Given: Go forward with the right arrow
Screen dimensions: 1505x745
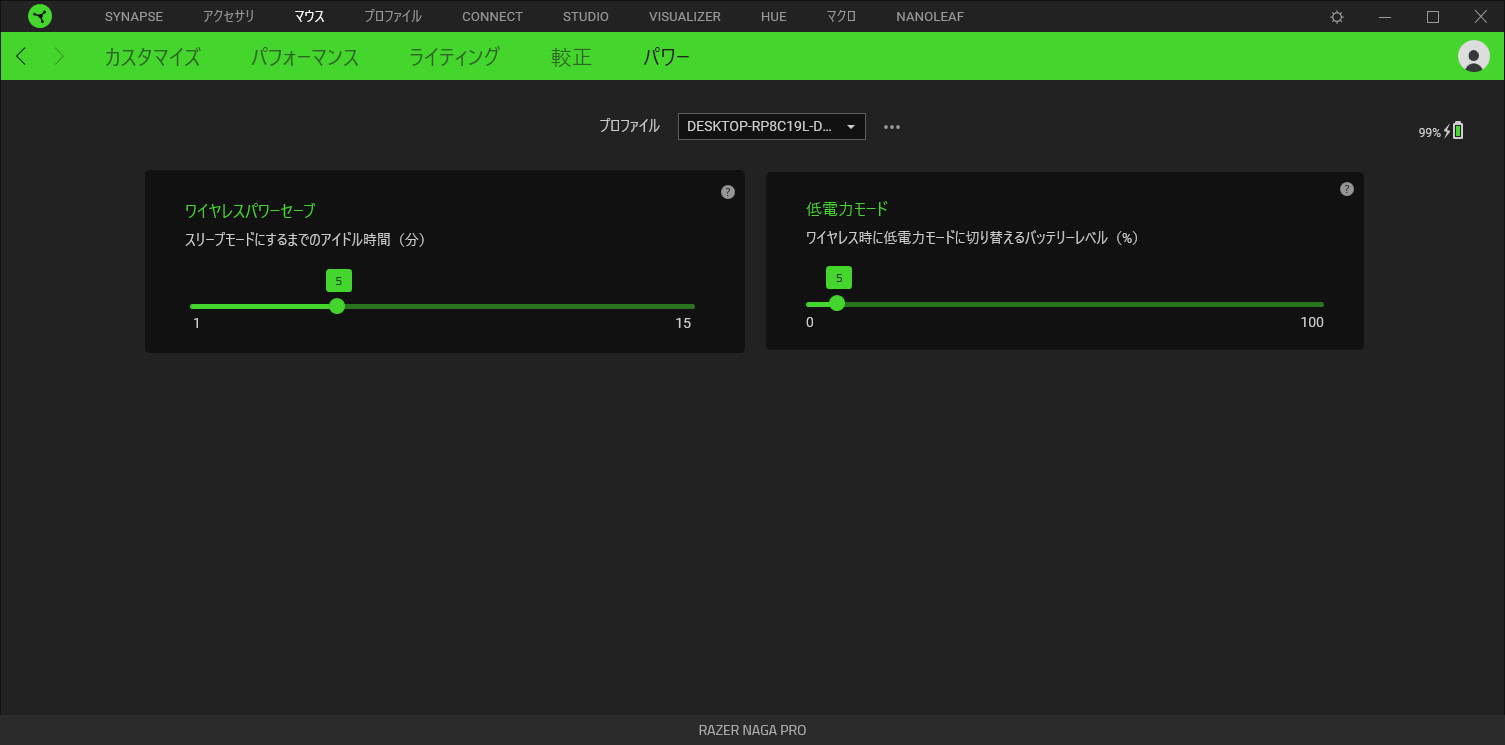Looking at the screenshot, I should click(58, 56).
